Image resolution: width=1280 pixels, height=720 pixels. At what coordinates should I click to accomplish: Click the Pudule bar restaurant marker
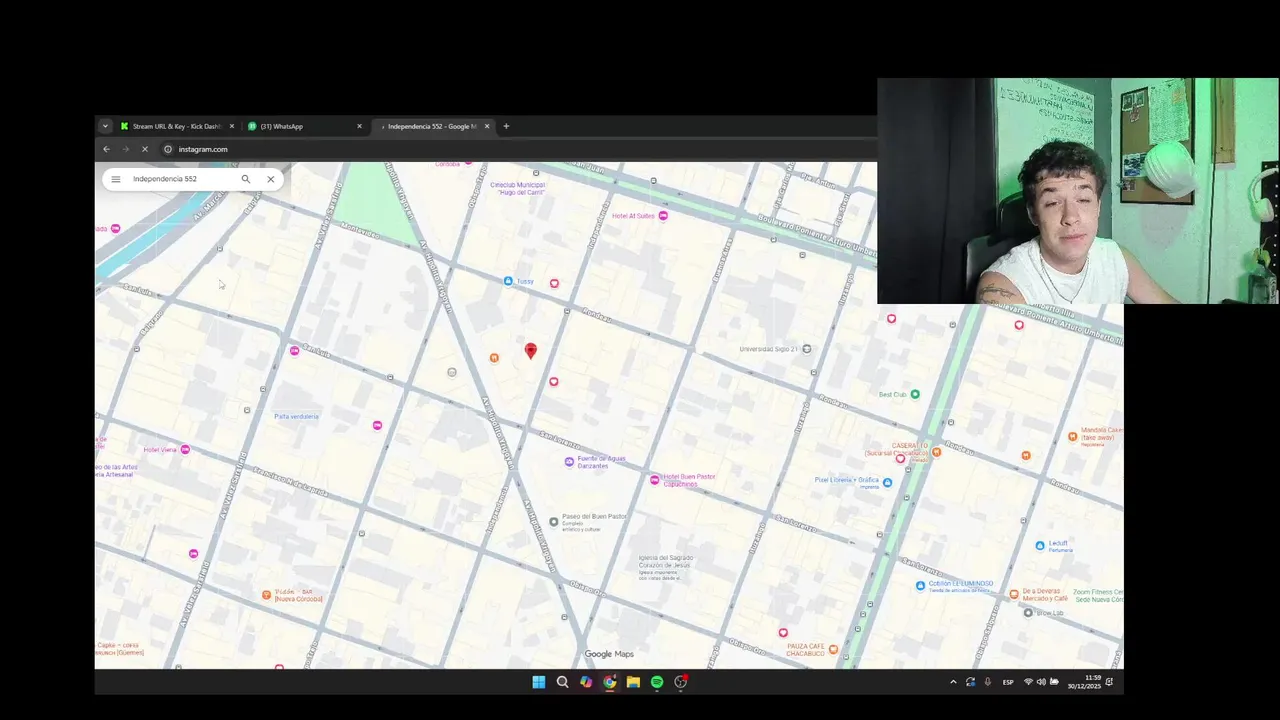point(266,595)
